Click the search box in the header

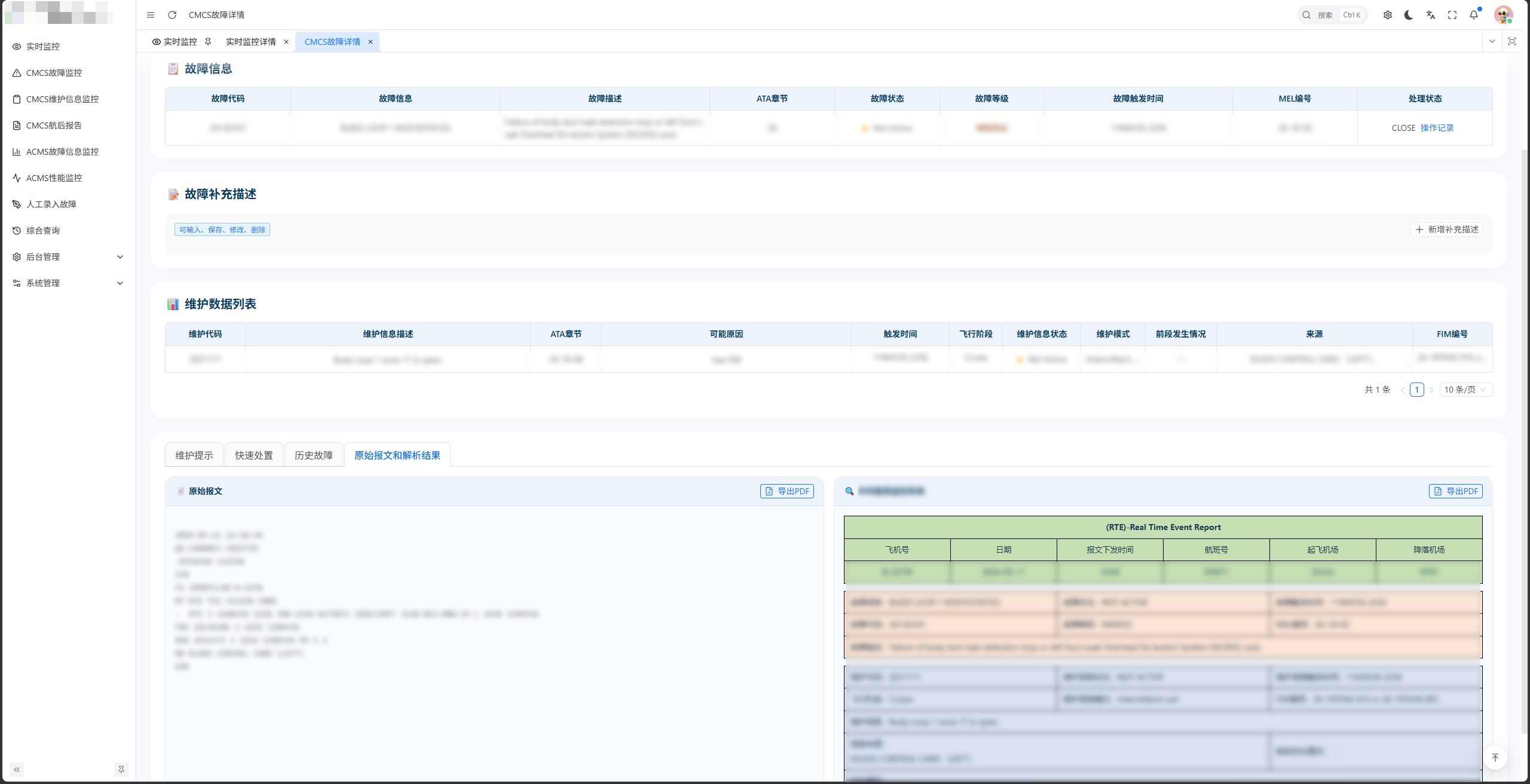[1332, 15]
